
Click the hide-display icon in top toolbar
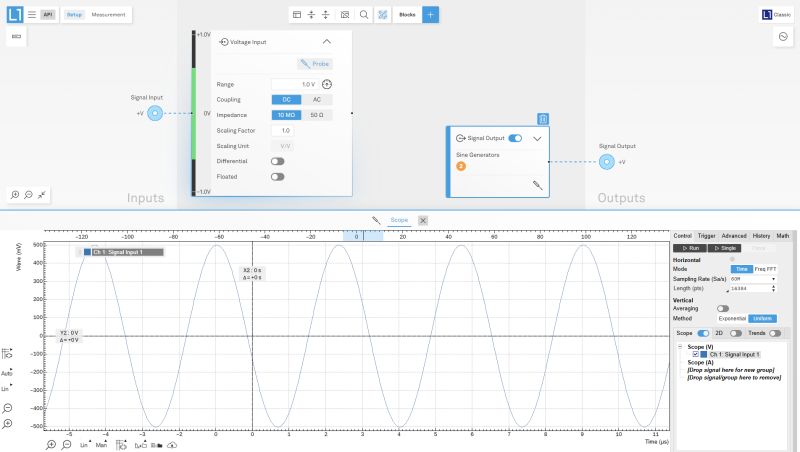[x=345, y=15]
